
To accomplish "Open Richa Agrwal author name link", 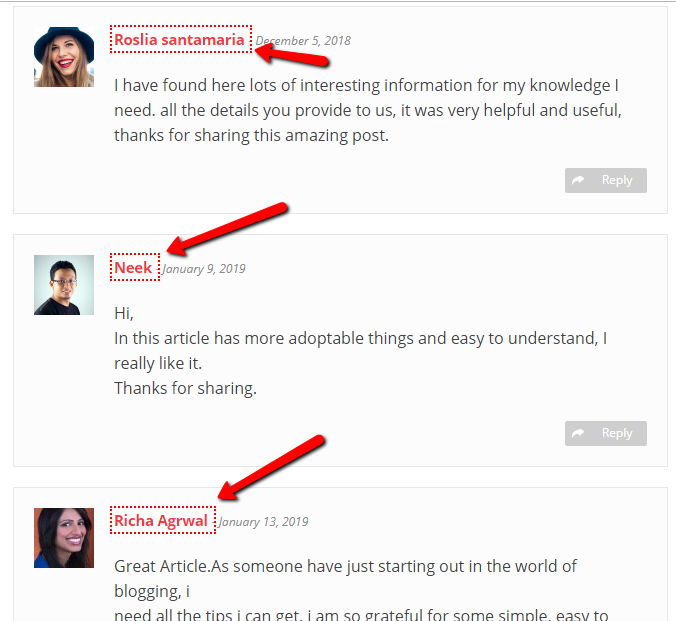I will pyautogui.click(x=161, y=521).
